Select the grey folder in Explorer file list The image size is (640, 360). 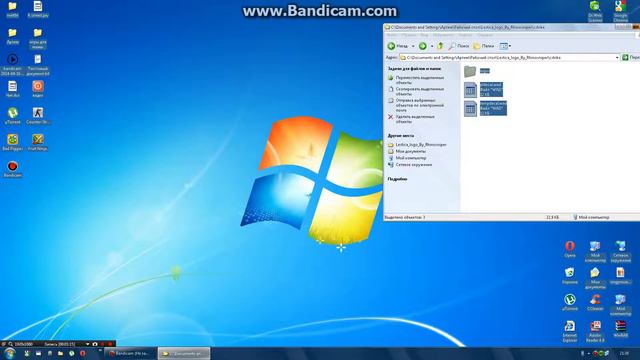tap(470, 71)
